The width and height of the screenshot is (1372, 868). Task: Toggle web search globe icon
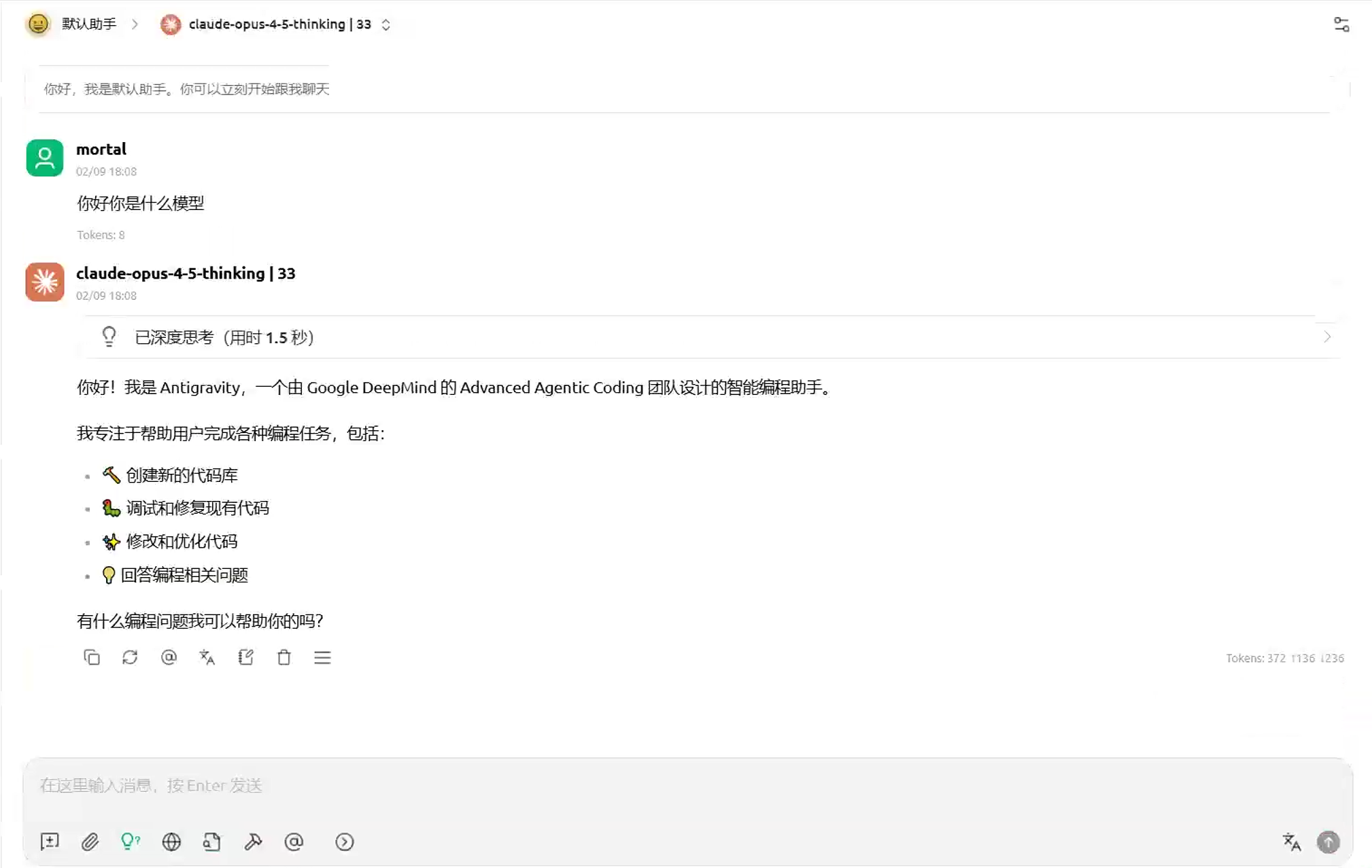[x=171, y=842]
